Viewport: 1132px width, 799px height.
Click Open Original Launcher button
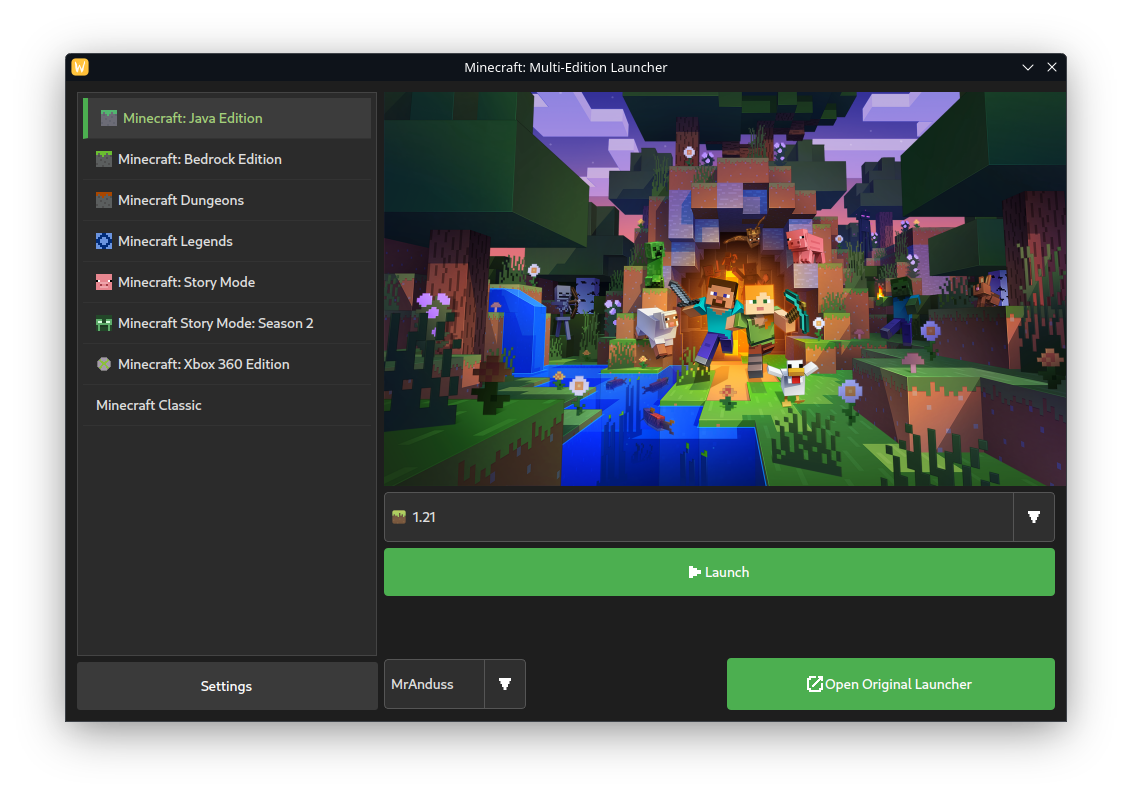click(891, 684)
